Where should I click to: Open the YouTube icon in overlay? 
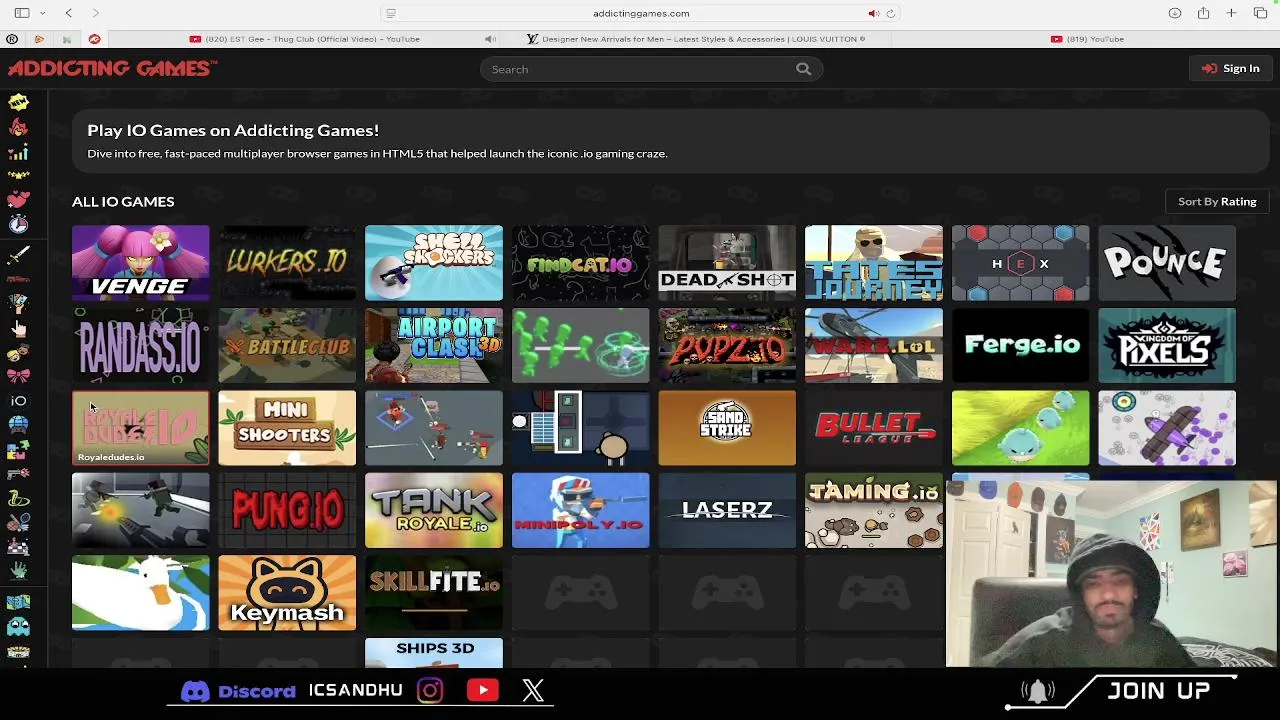tap(483, 690)
